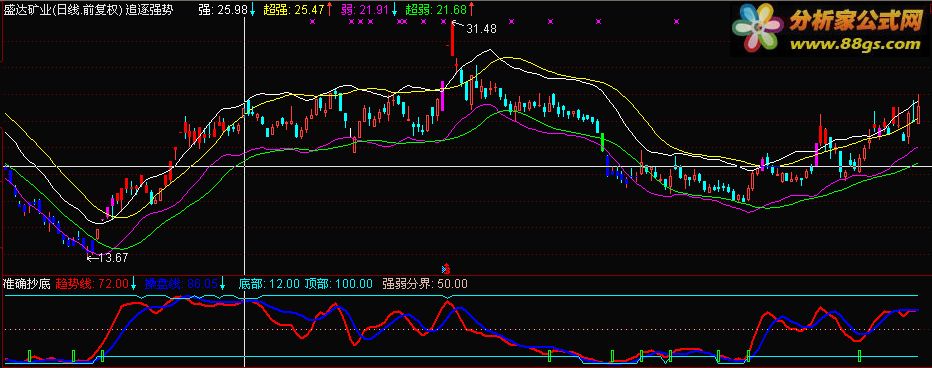Click the 31.48 high price label
This screenshot has width=932, height=368.
tap(481, 28)
